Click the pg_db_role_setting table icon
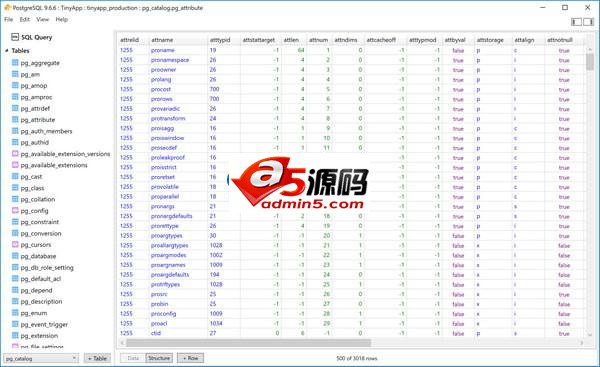This screenshot has width=600, height=367. pos(15,267)
